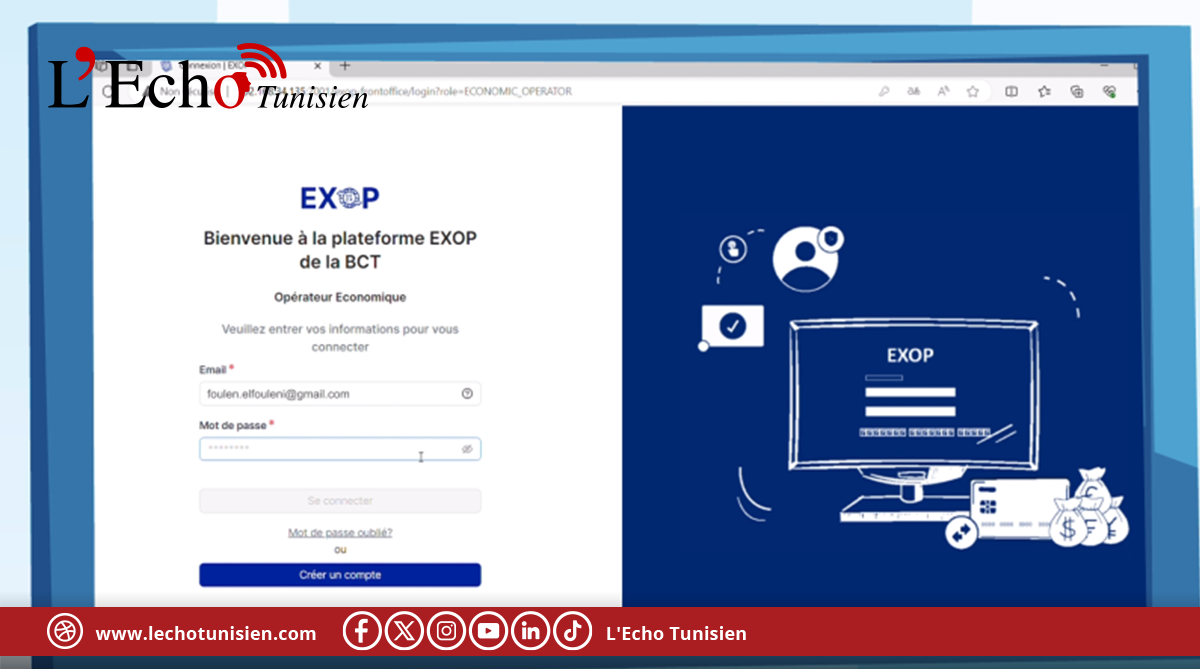The image size is (1200, 669).
Task: Click the LinkedIn icon in the banner
Action: tap(531, 632)
